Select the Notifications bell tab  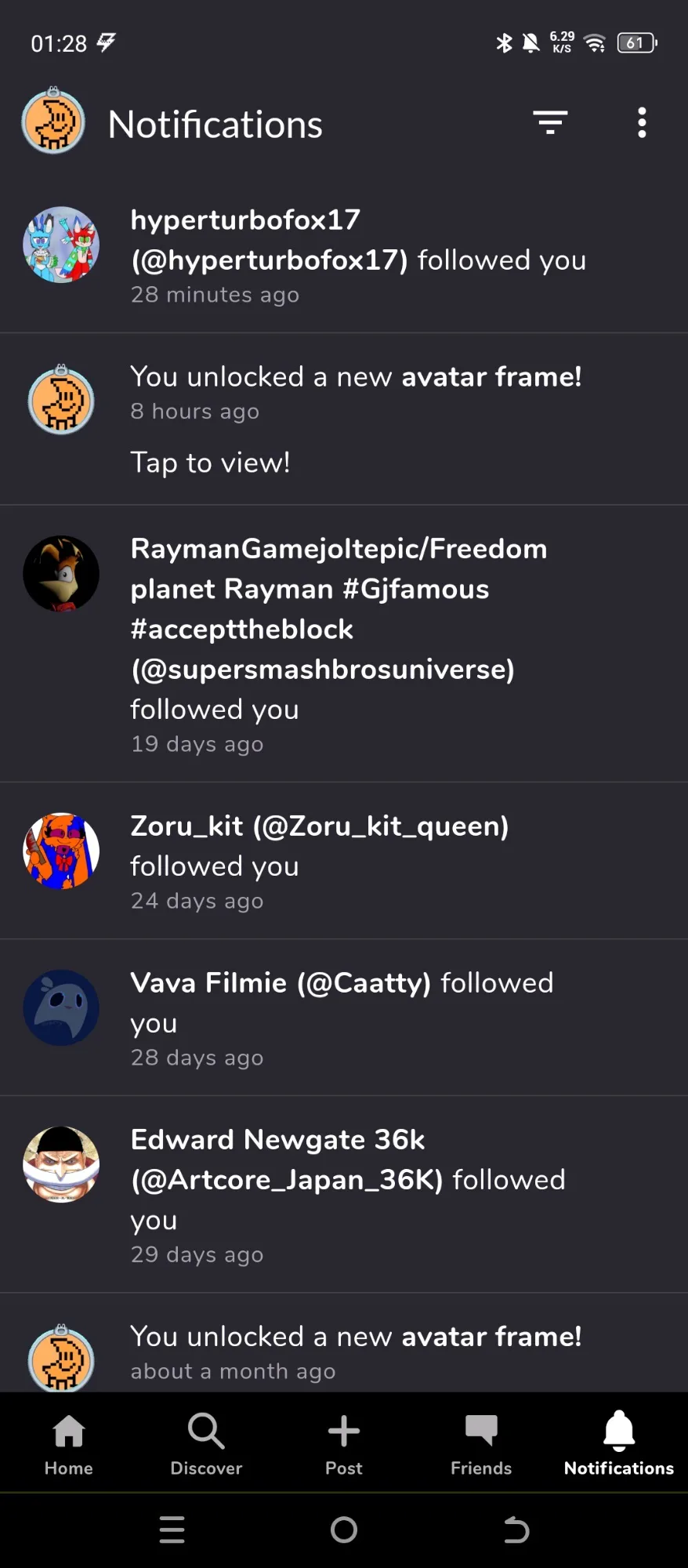(x=619, y=1444)
